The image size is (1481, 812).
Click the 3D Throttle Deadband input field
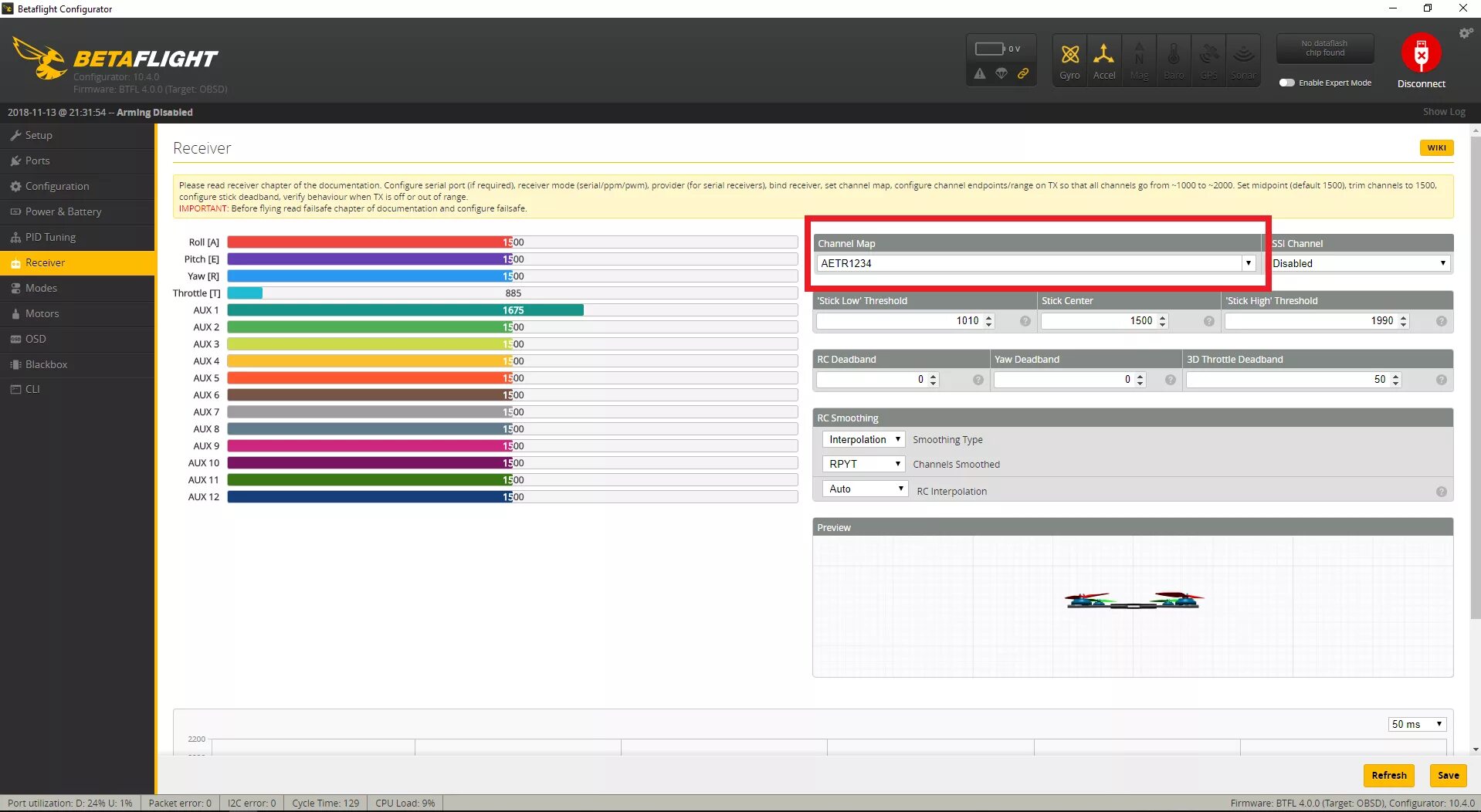click(1293, 380)
